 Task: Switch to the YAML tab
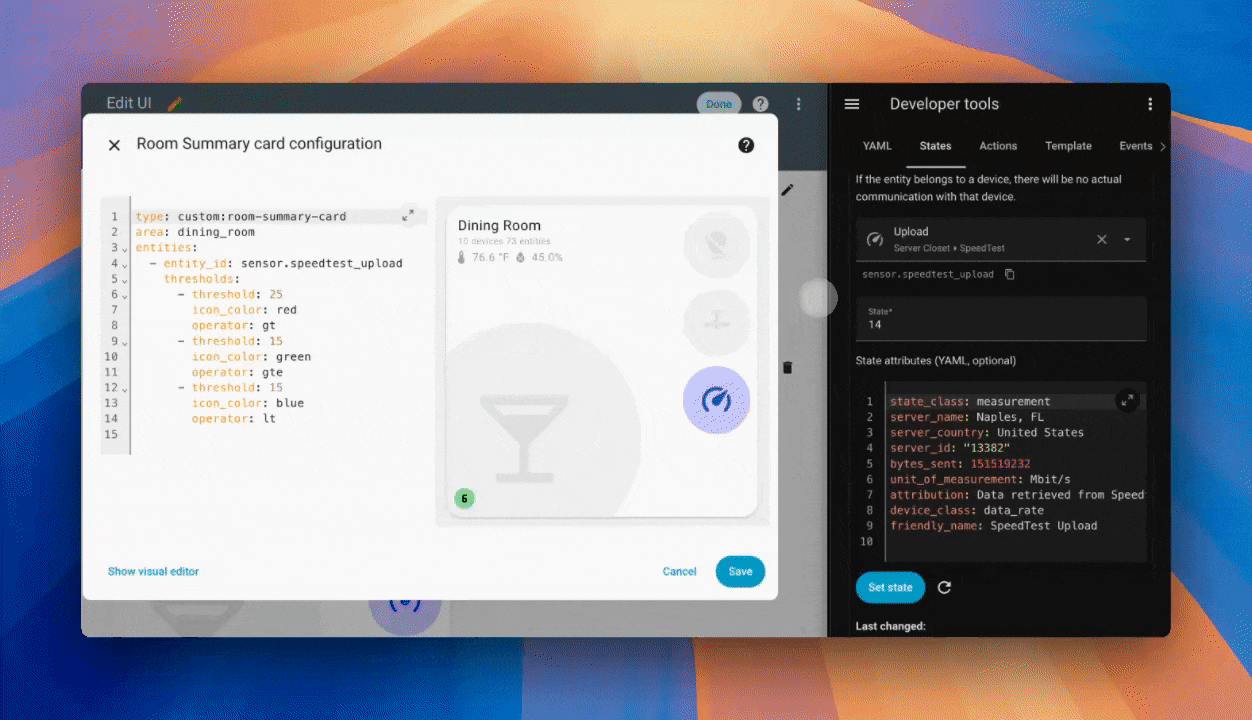877,146
